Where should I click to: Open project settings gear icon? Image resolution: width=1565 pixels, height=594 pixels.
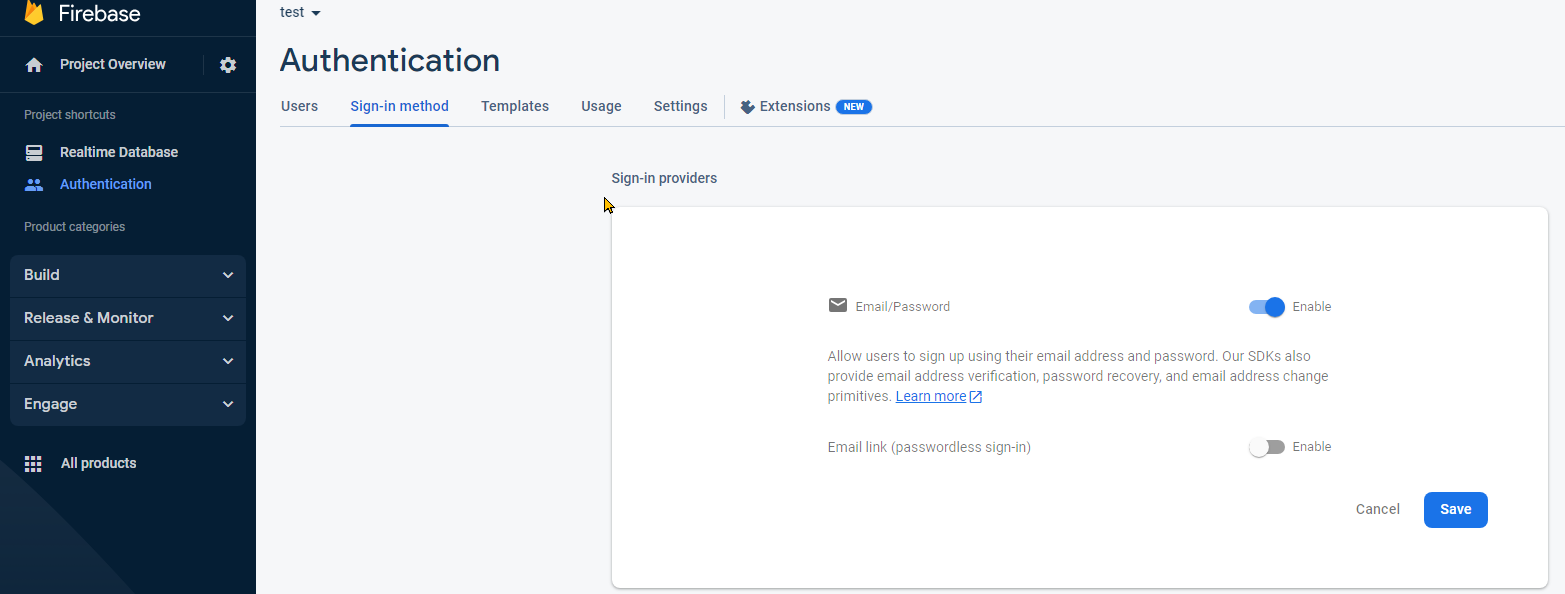click(x=228, y=65)
